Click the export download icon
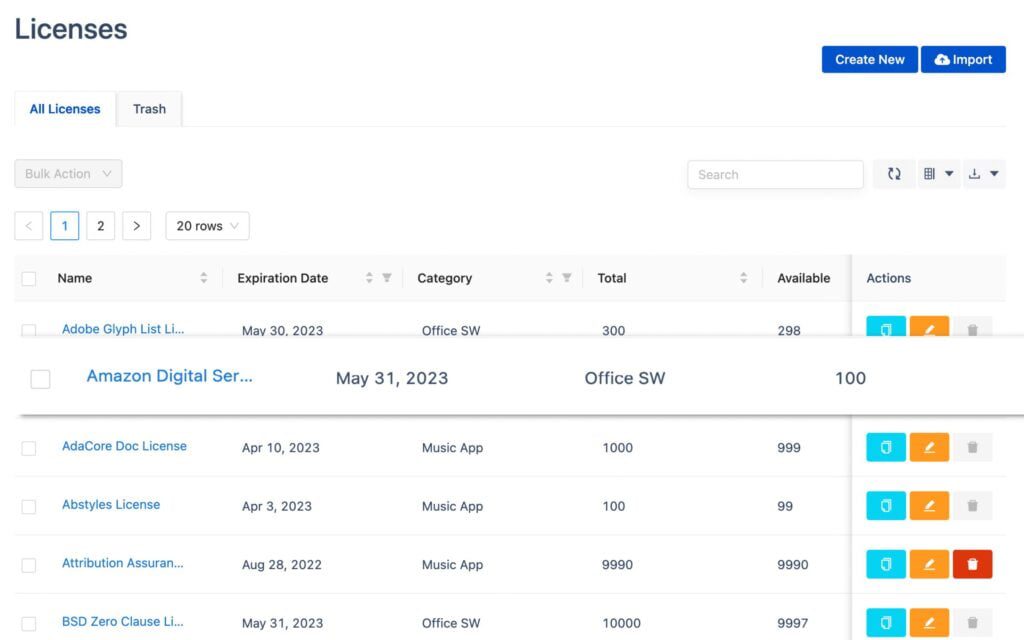 coord(975,173)
